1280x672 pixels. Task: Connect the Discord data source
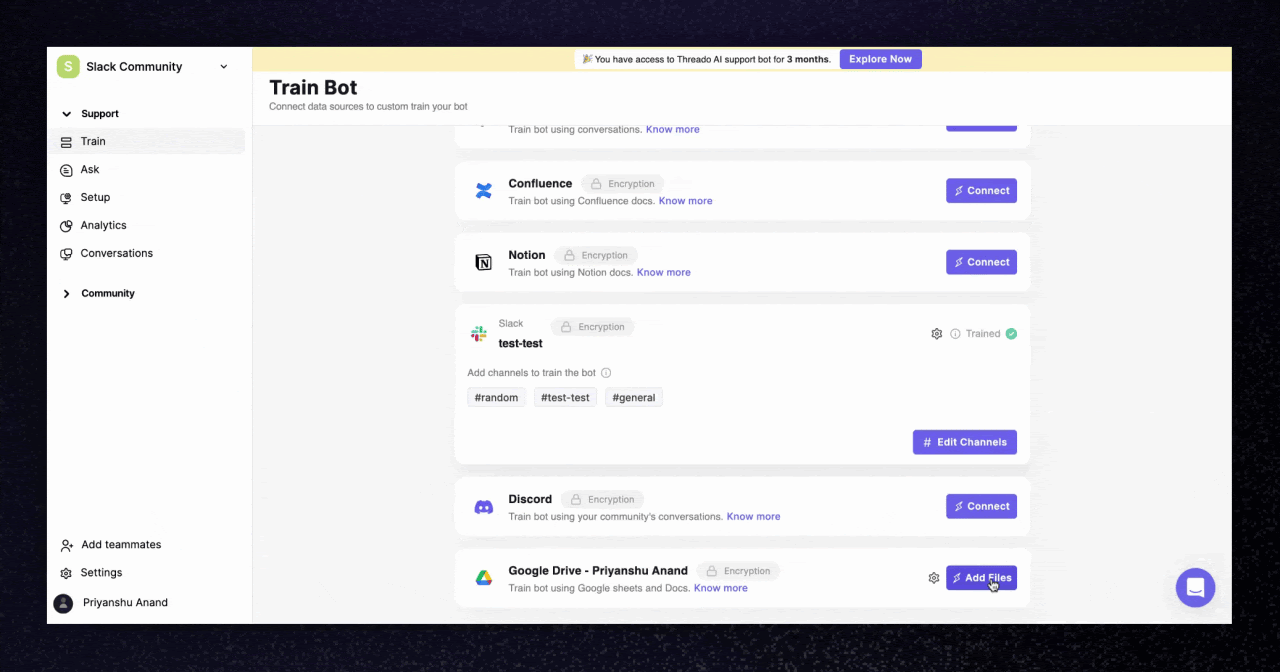click(x=981, y=506)
